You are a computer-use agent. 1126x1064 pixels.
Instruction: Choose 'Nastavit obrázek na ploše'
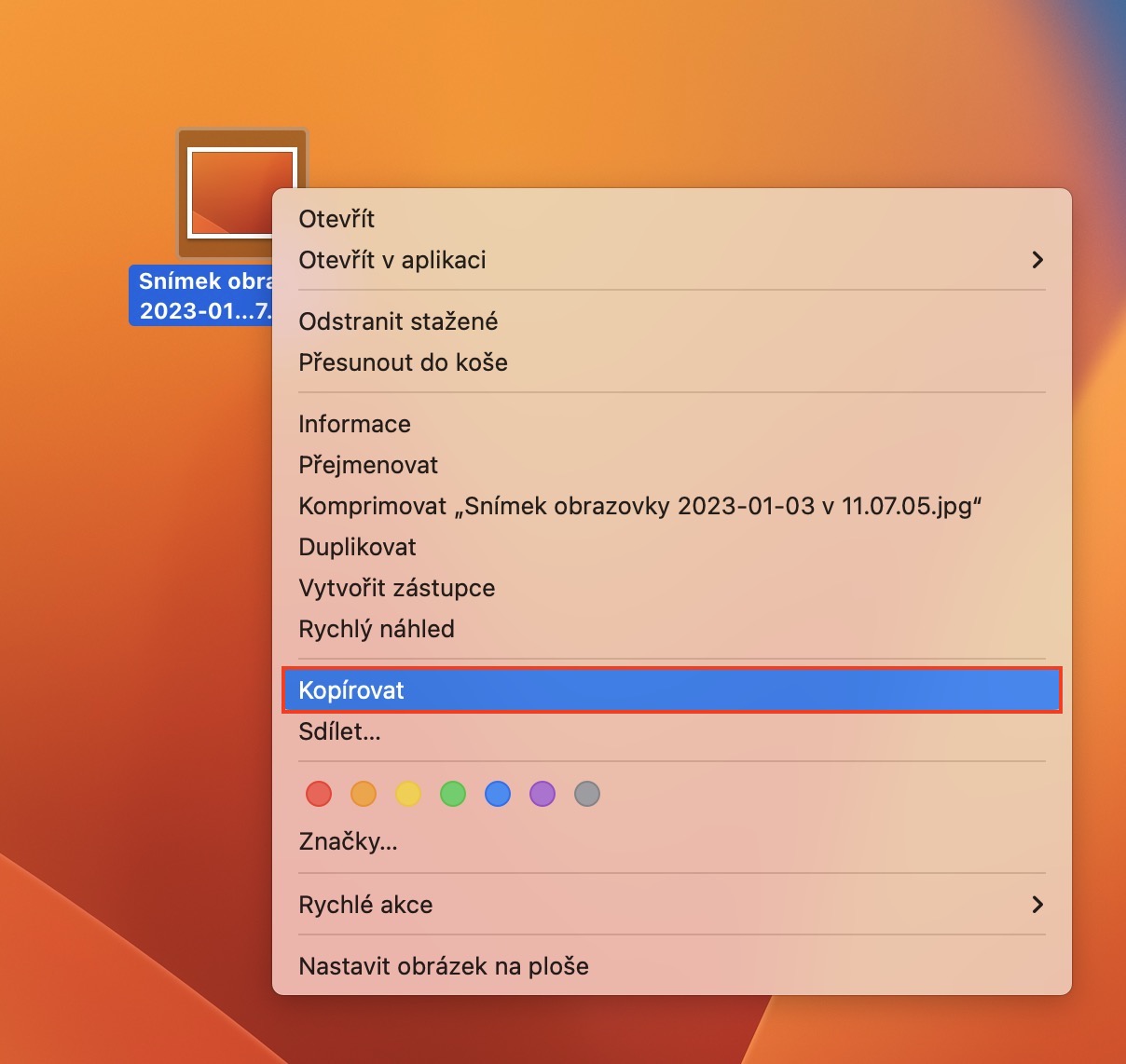(x=671, y=966)
